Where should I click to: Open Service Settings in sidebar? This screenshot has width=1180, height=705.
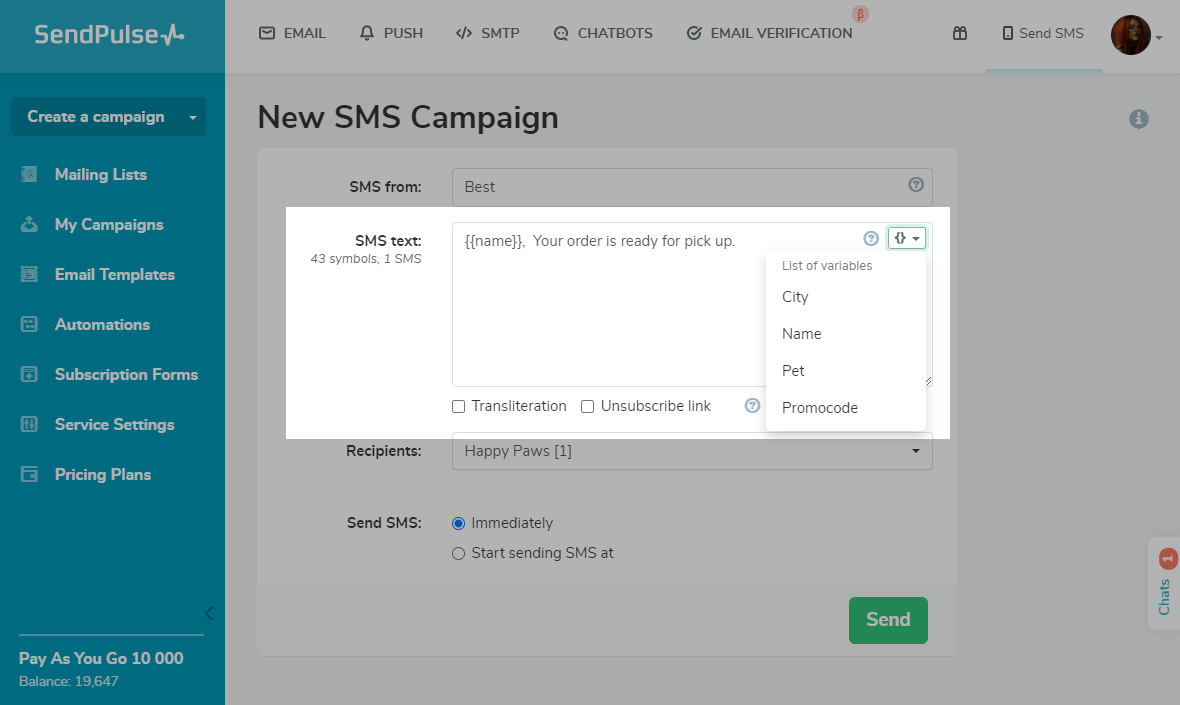[x=114, y=424]
